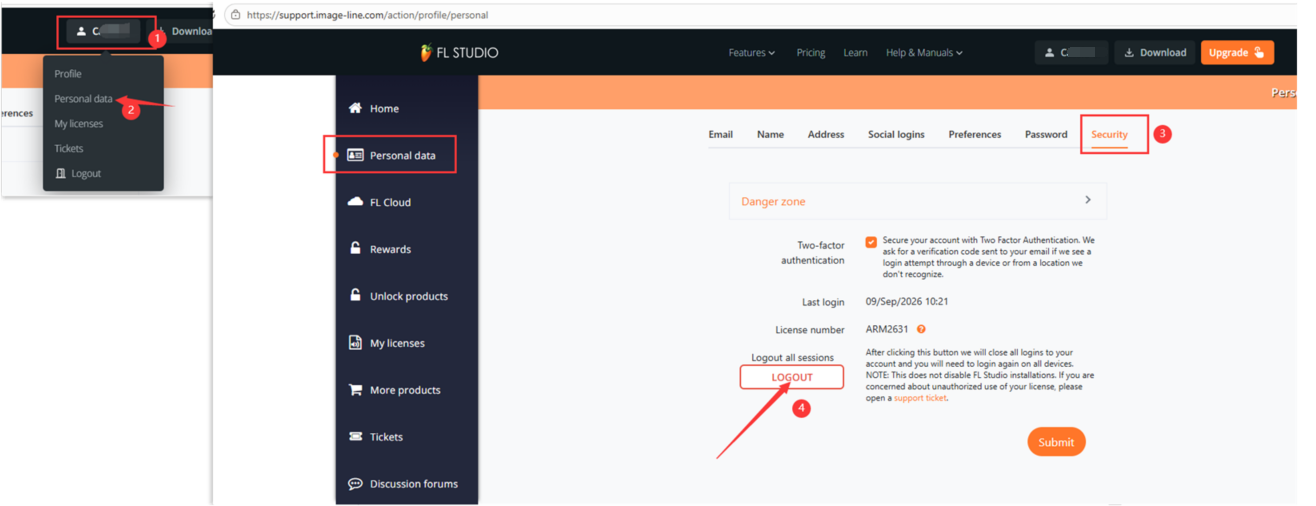This screenshot has height=506, width=1316.
Task: Open the Features dropdown menu
Action: (x=752, y=53)
